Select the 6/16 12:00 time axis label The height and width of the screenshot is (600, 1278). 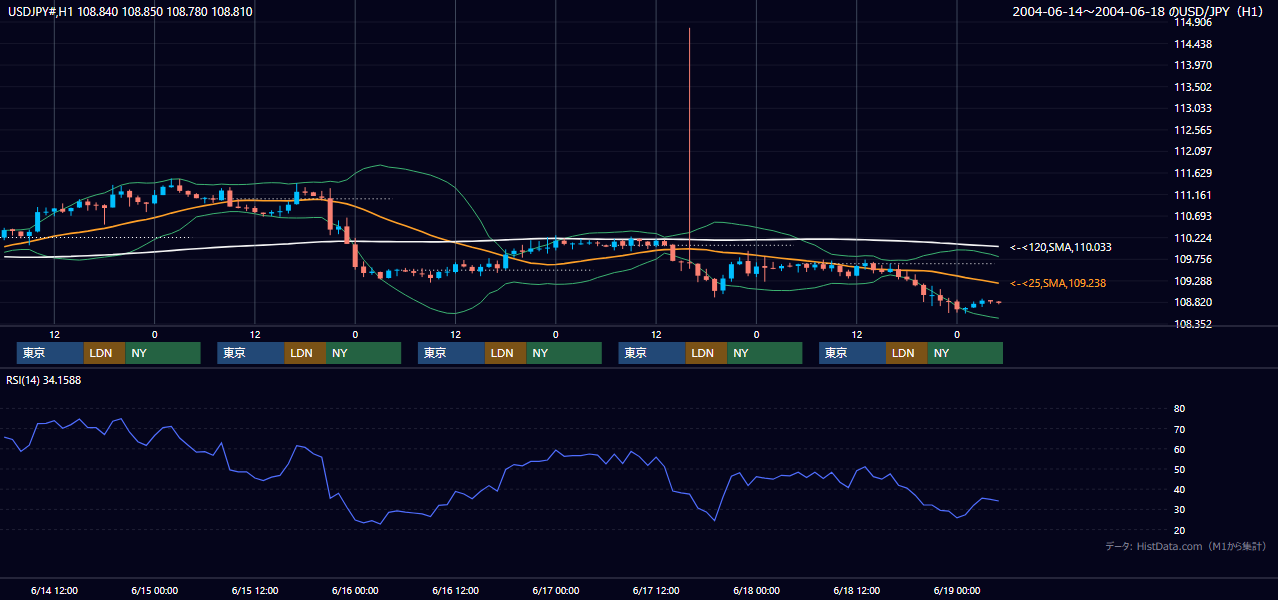[455, 590]
